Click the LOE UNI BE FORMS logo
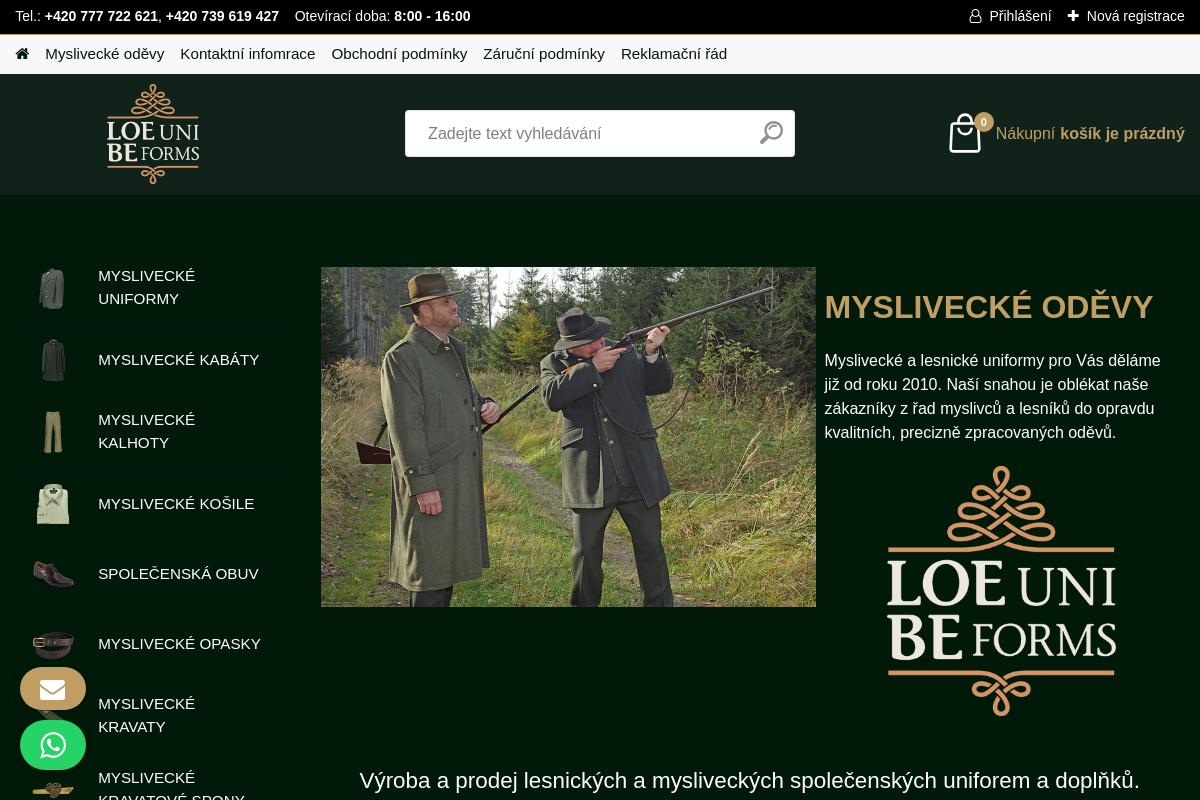 pyautogui.click(x=152, y=133)
